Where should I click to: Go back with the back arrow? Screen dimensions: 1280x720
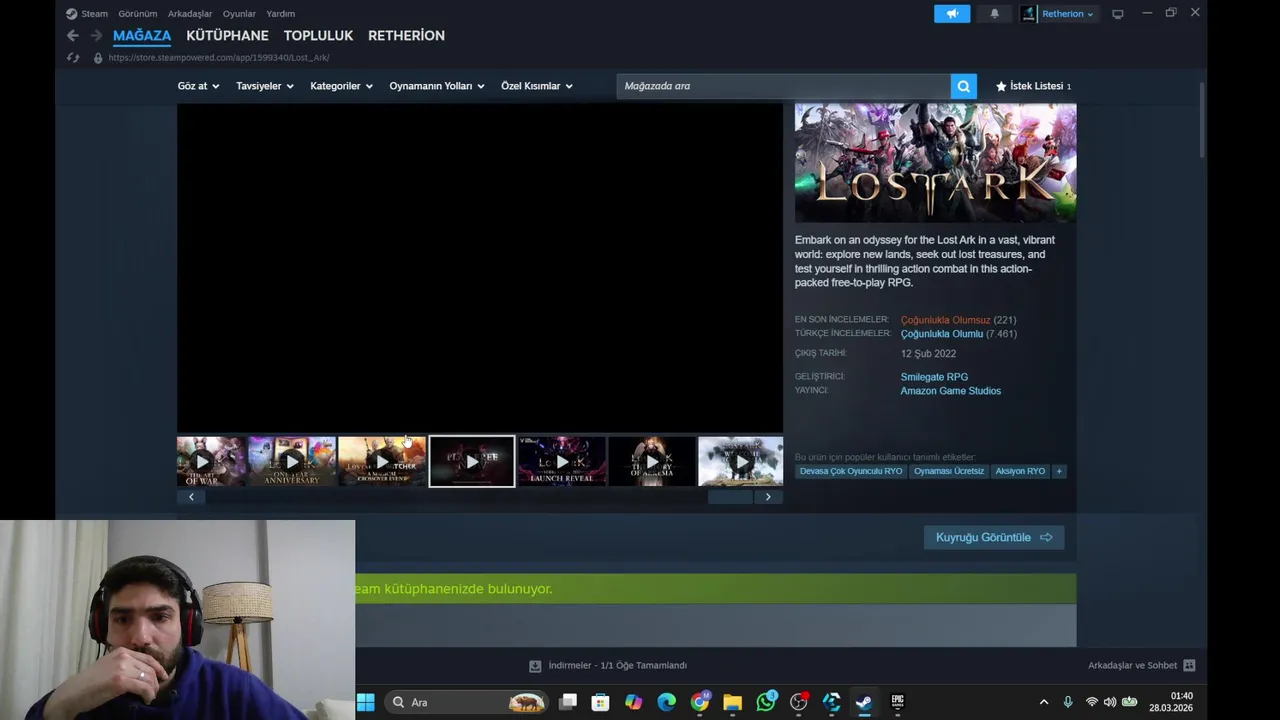pyautogui.click(x=72, y=35)
